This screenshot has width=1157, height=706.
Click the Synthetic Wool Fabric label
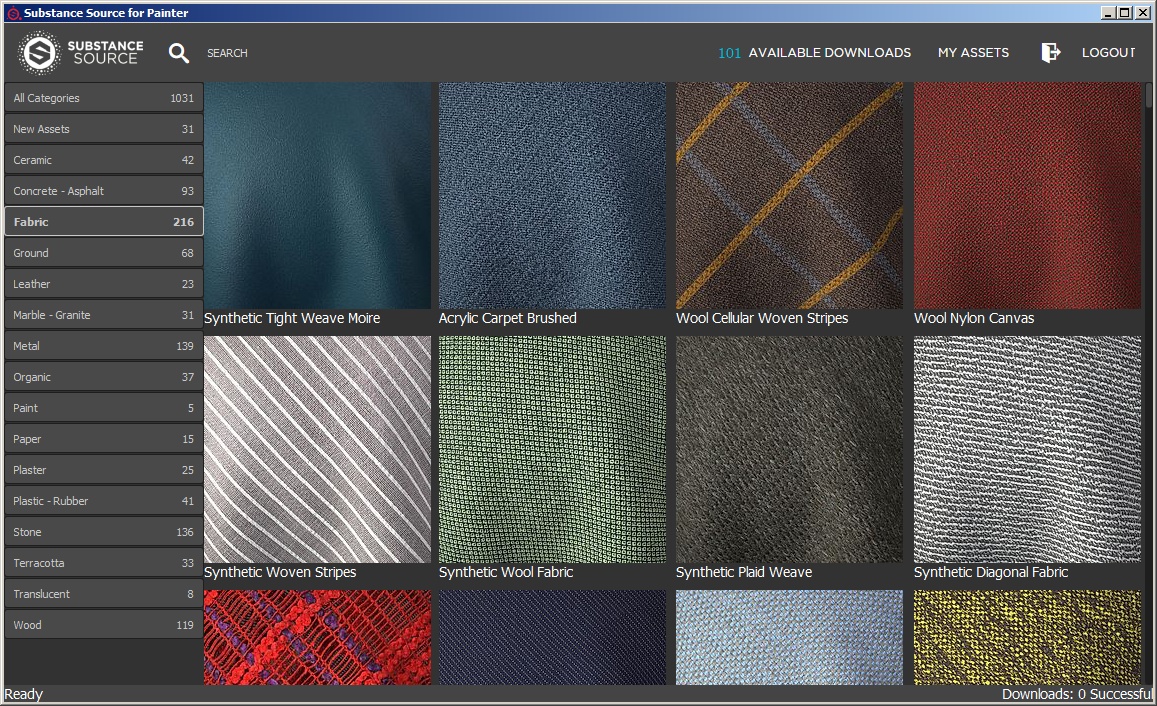506,572
